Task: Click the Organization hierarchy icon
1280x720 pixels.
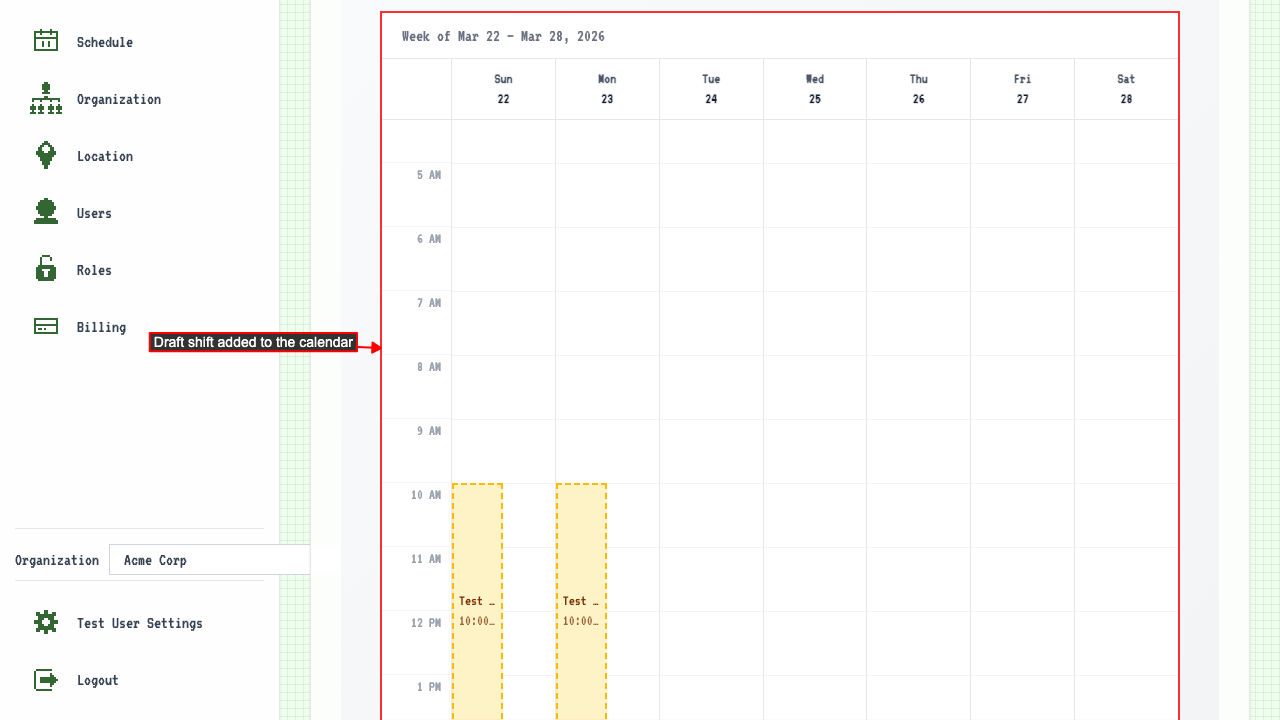Action: pos(46,98)
